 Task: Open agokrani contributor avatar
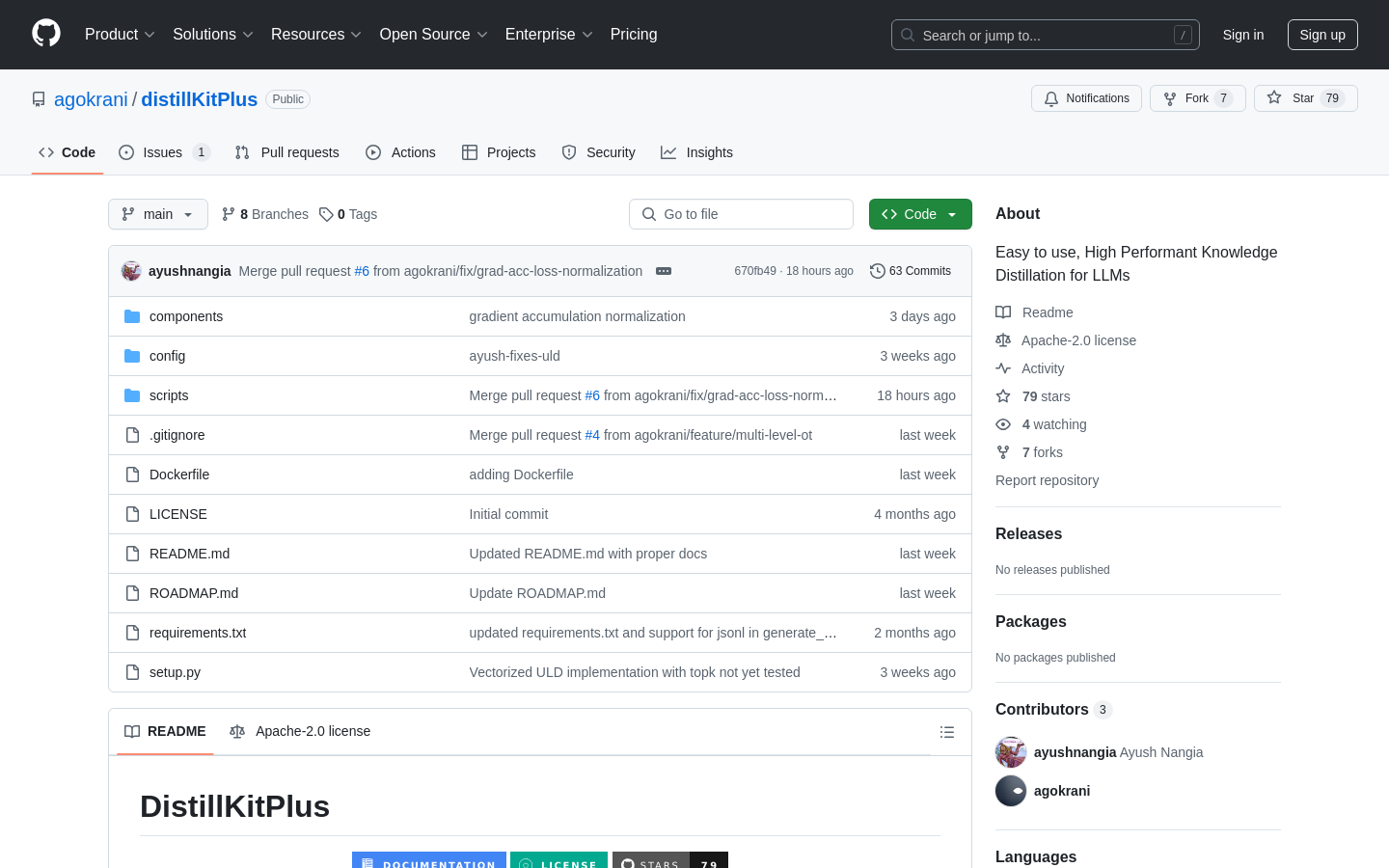pos(1011,791)
